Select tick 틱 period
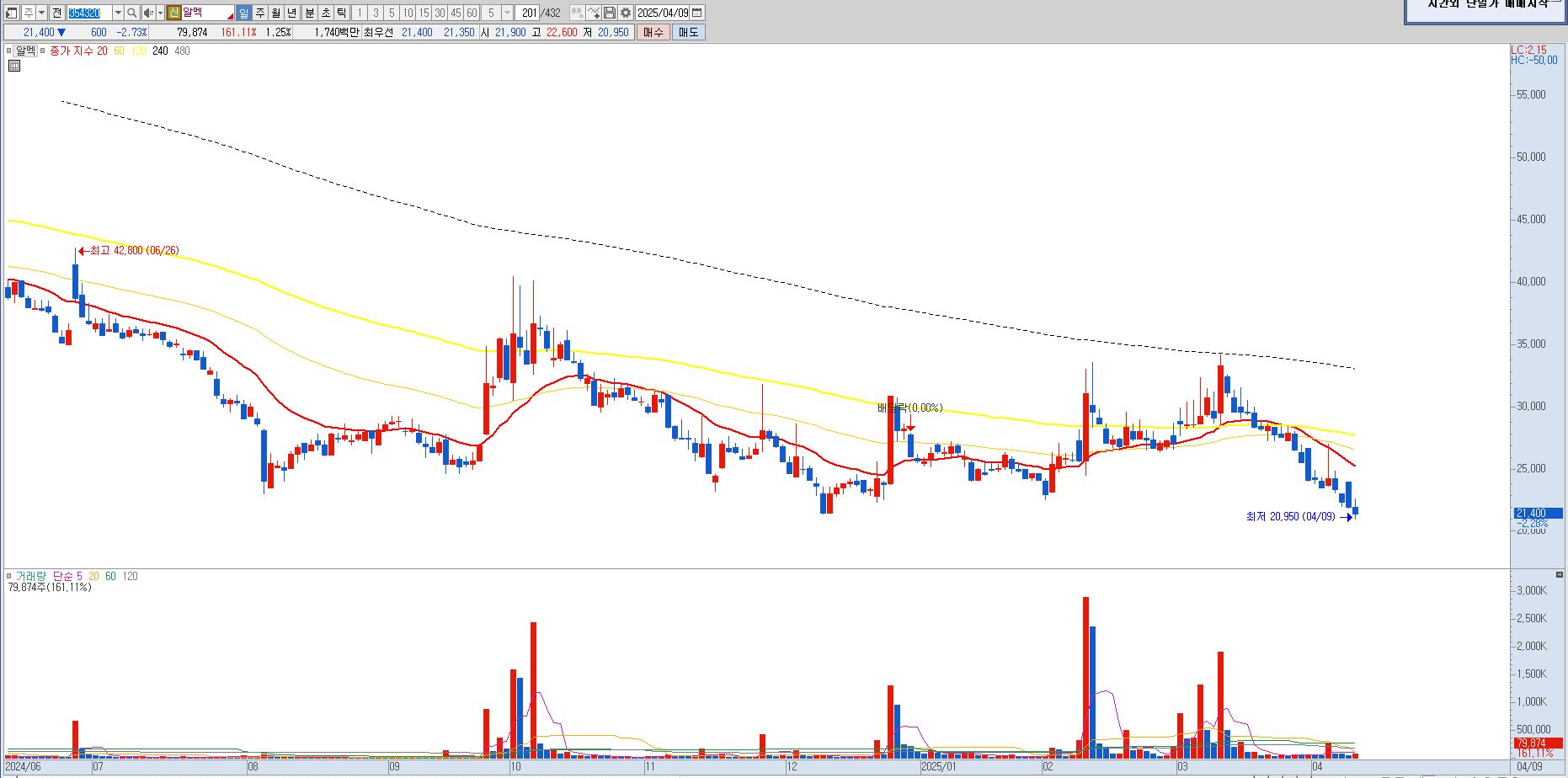 click(341, 13)
